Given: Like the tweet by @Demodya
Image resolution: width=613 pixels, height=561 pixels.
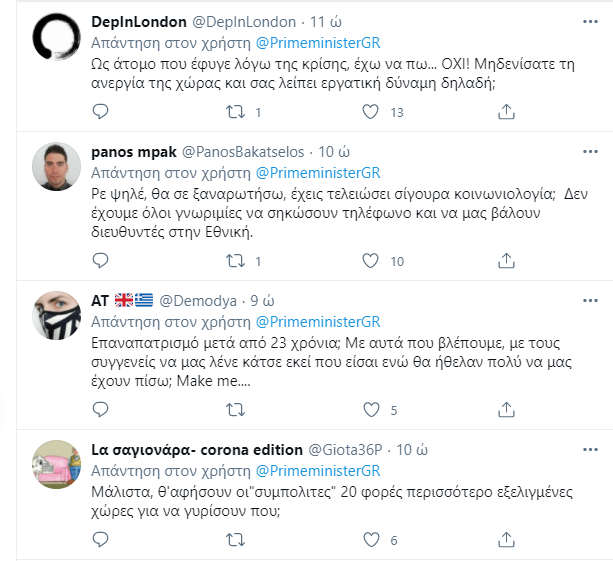Looking at the screenshot, I should pos(370,410).
